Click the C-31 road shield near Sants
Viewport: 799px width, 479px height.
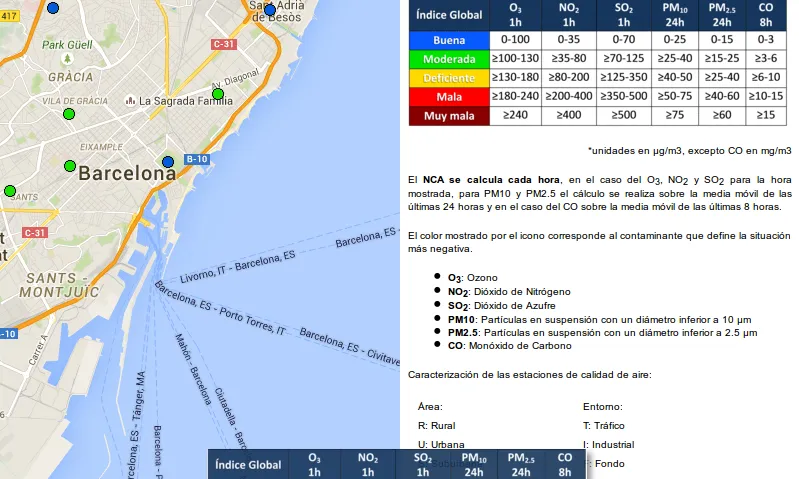(x=35, y=233)
